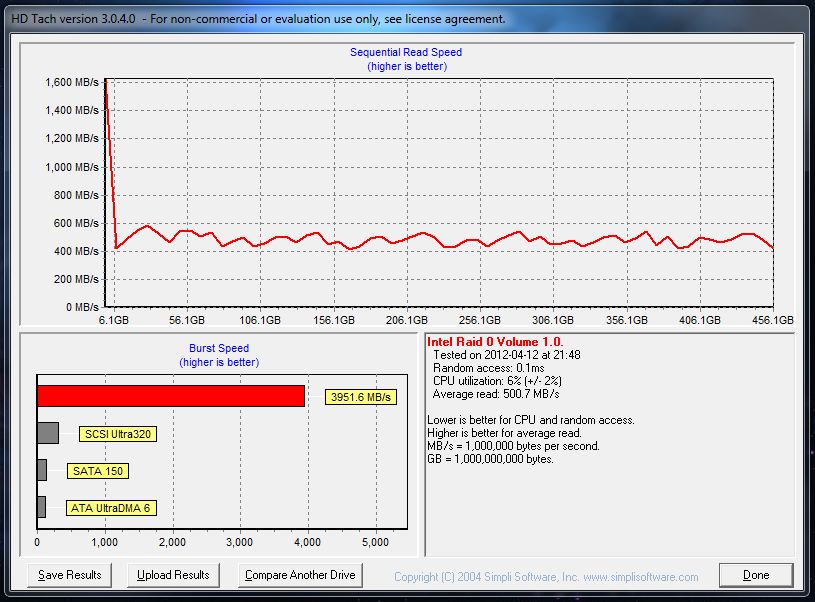Click the 406.1GB axis label
The height and width of the screenshot is (602, 815).
coord(700,320)
